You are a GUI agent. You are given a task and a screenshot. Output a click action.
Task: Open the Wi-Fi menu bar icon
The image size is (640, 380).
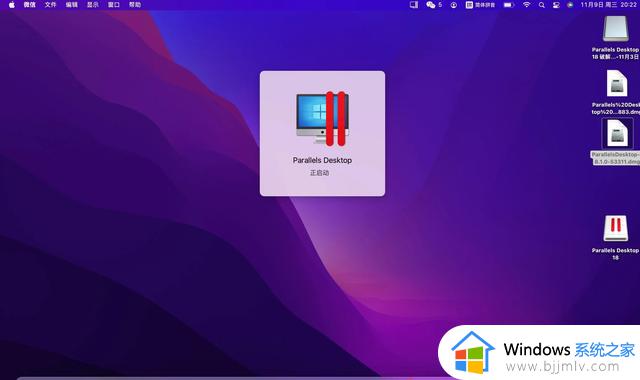tap(527, 5)
